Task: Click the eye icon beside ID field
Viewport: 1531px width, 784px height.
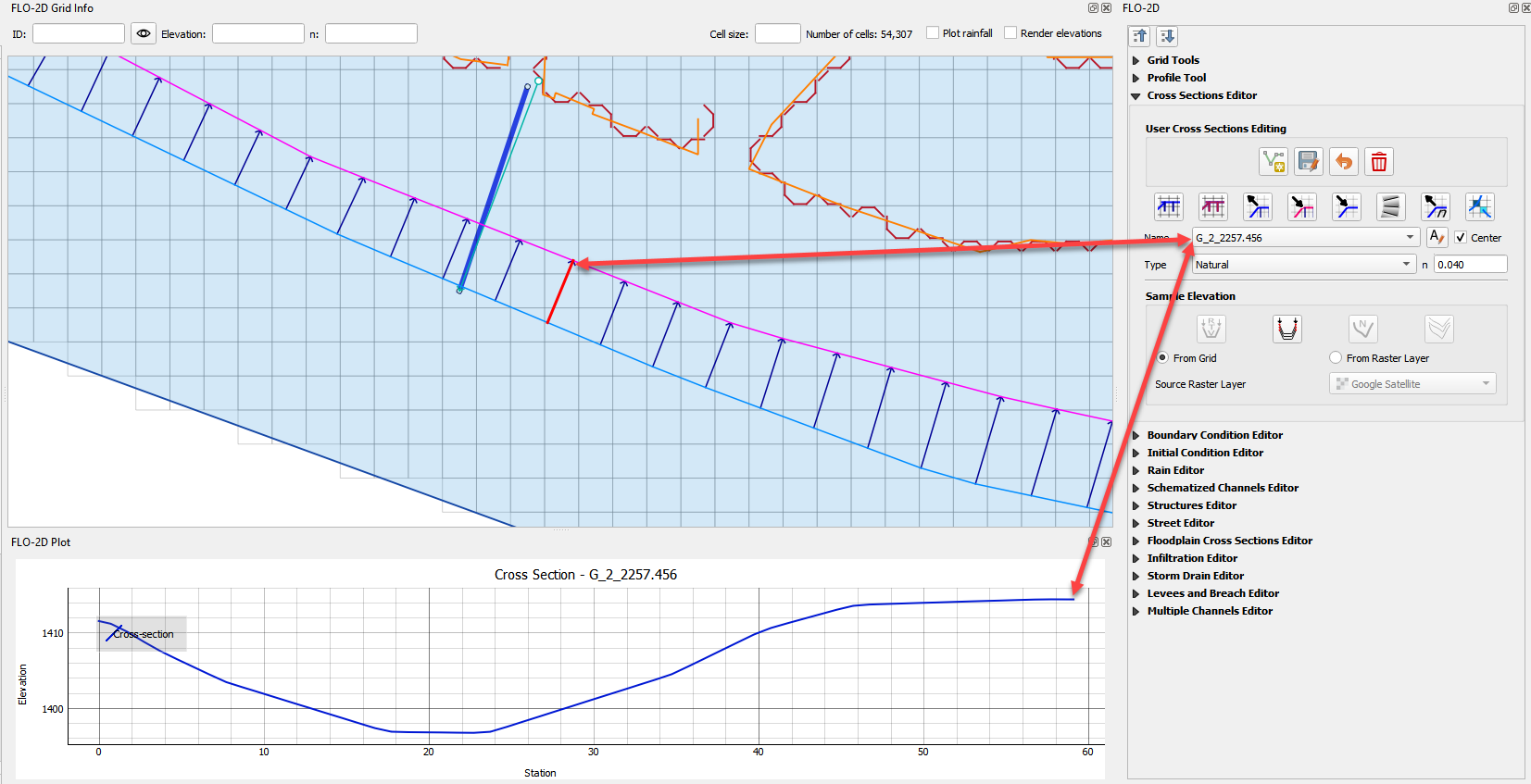Action: pos(144,33)
